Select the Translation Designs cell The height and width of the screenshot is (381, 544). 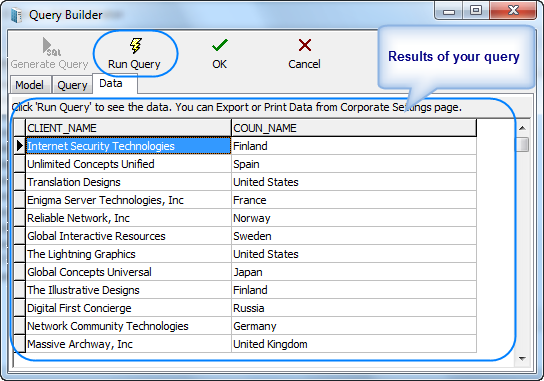point(128,182)
